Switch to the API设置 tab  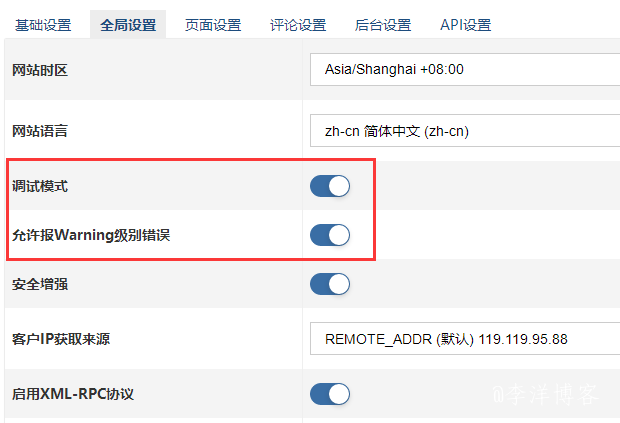click(x=465, y=24)
